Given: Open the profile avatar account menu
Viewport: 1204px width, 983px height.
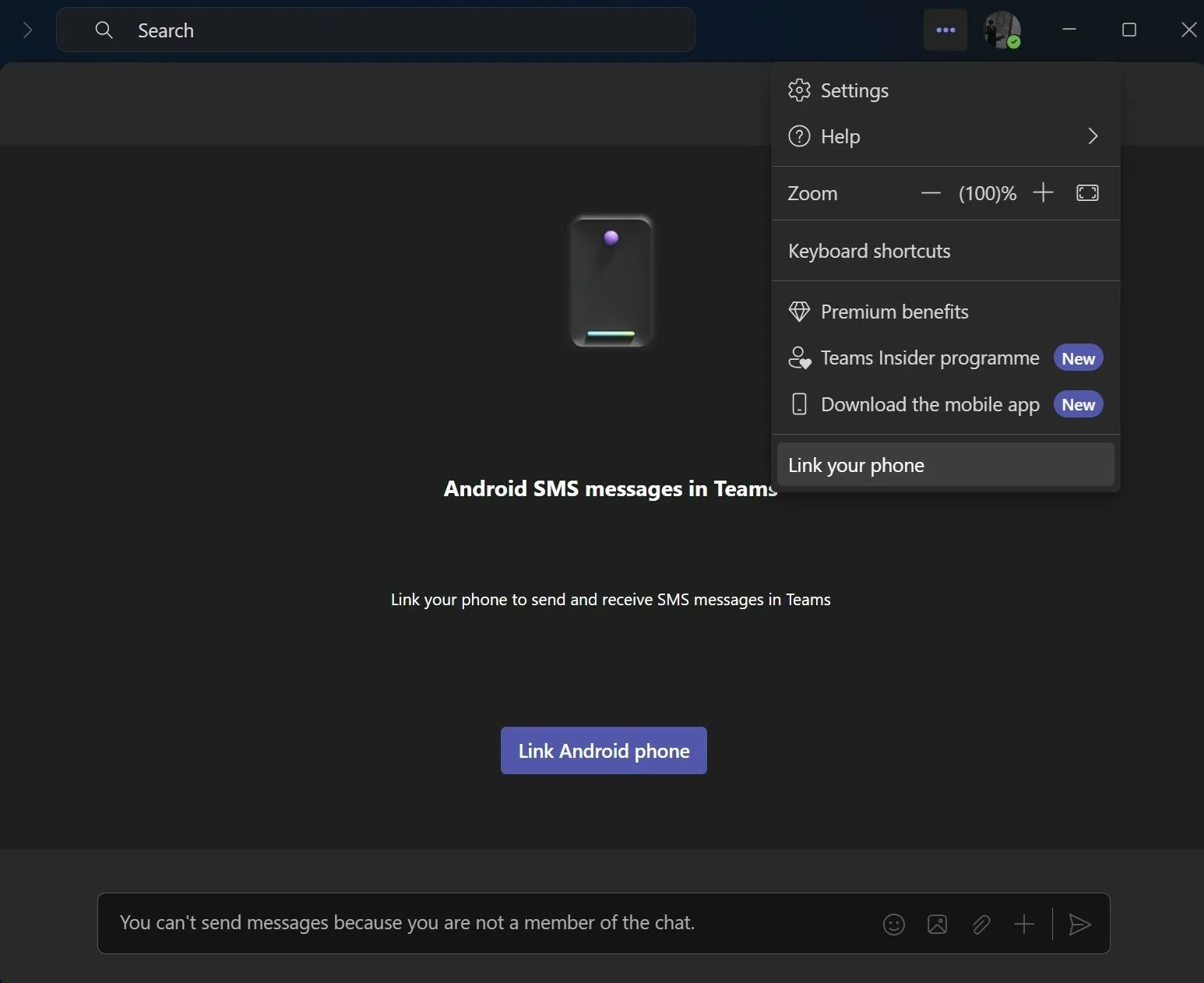Looking at the screenshot, I should click(1002, 30).
